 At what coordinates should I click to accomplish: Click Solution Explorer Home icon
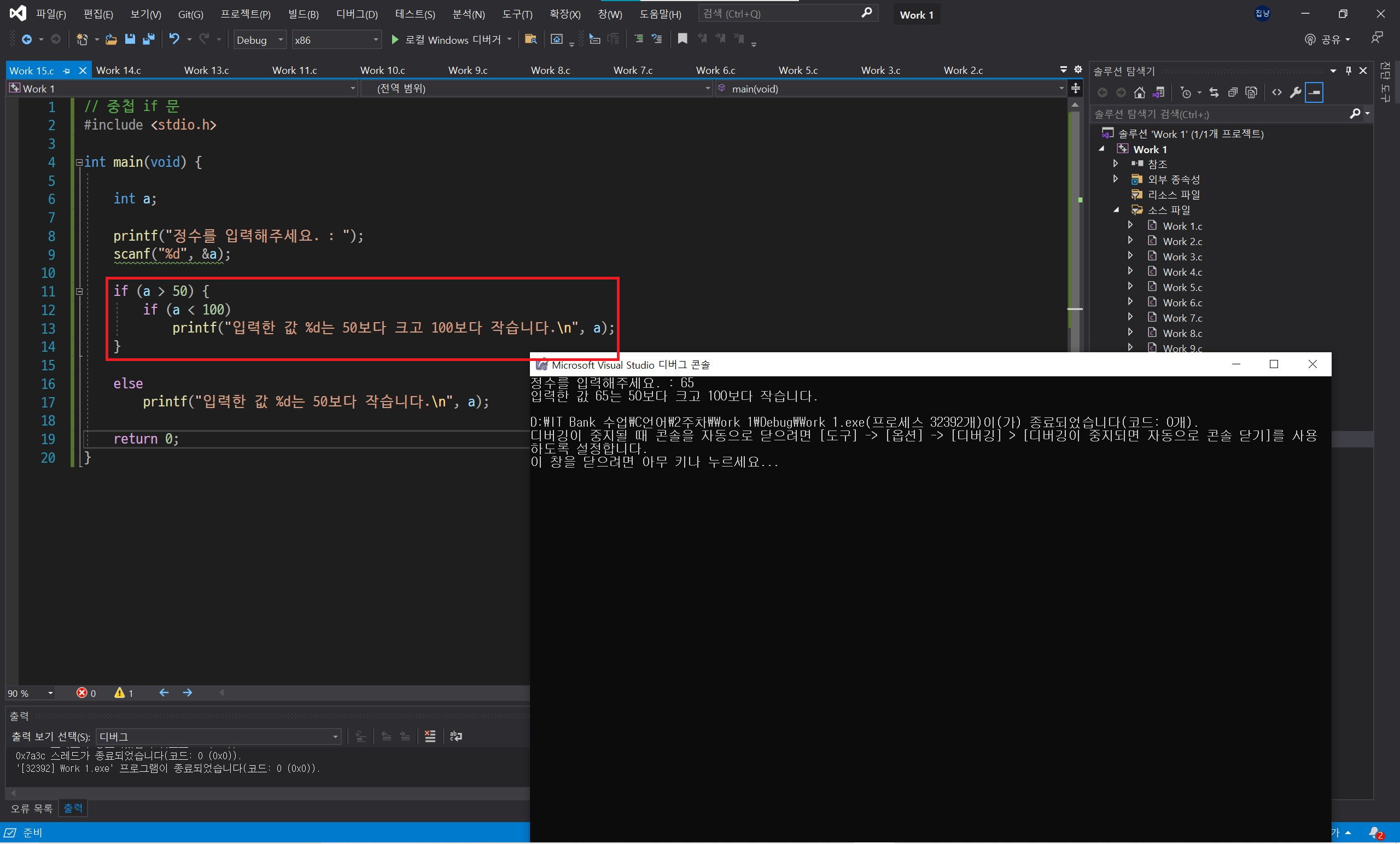click(x=1139, y=92)
